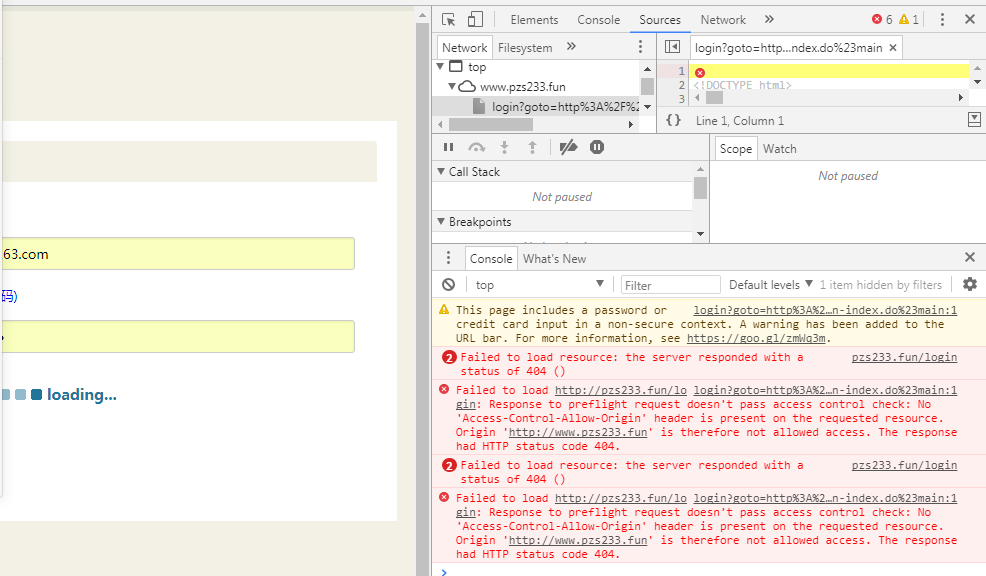Hide the sources navigator pane
This screenshot has width=986, height=576.
672,47
